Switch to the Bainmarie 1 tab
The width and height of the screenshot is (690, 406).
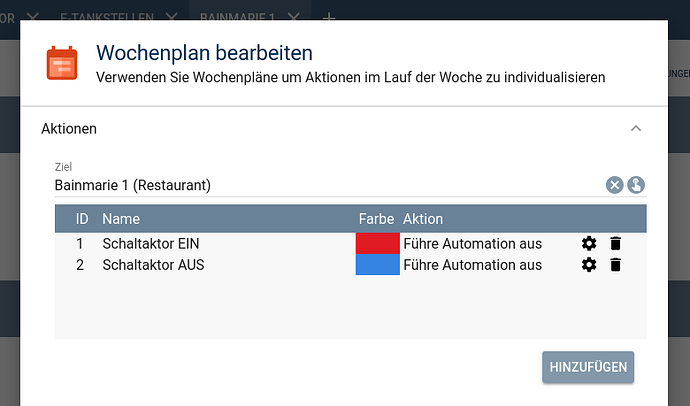tap(236, 18)
